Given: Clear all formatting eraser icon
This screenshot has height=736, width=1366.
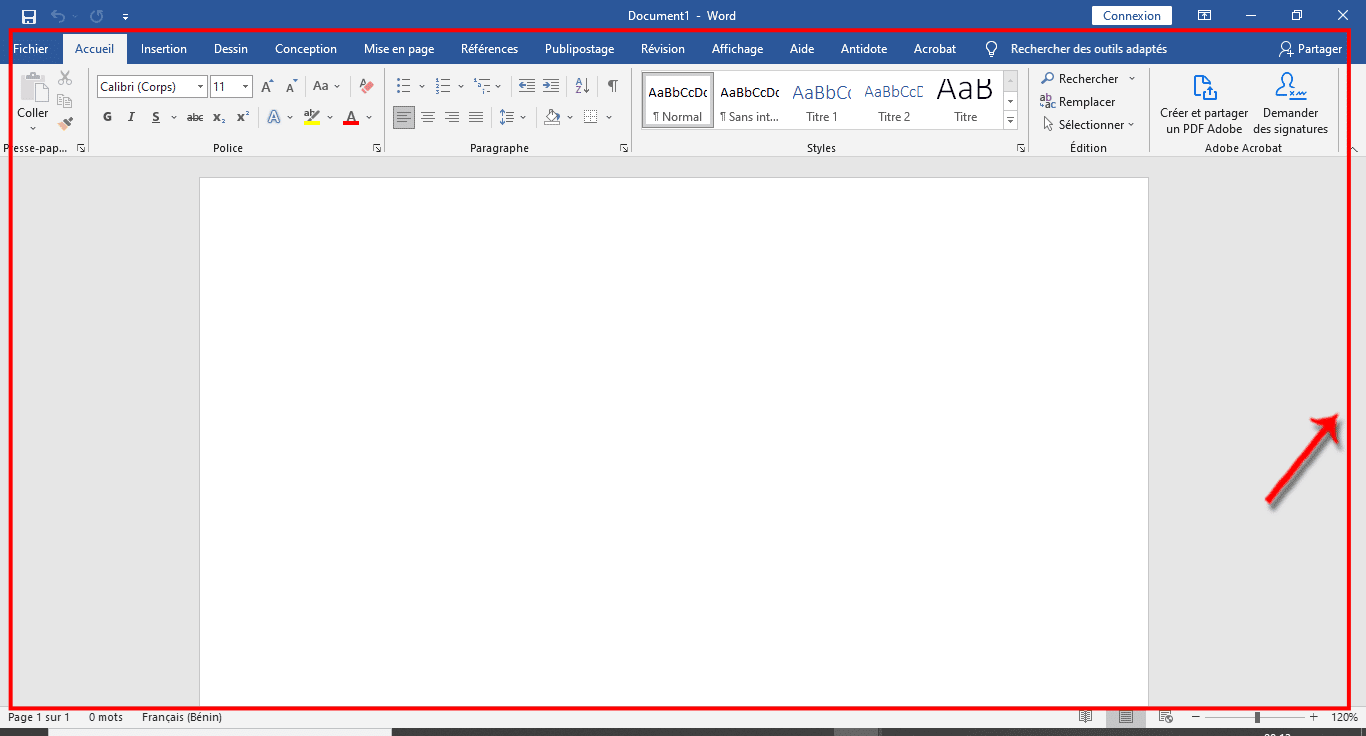Looking at the screenshot, I should click(x=366, y=87).
